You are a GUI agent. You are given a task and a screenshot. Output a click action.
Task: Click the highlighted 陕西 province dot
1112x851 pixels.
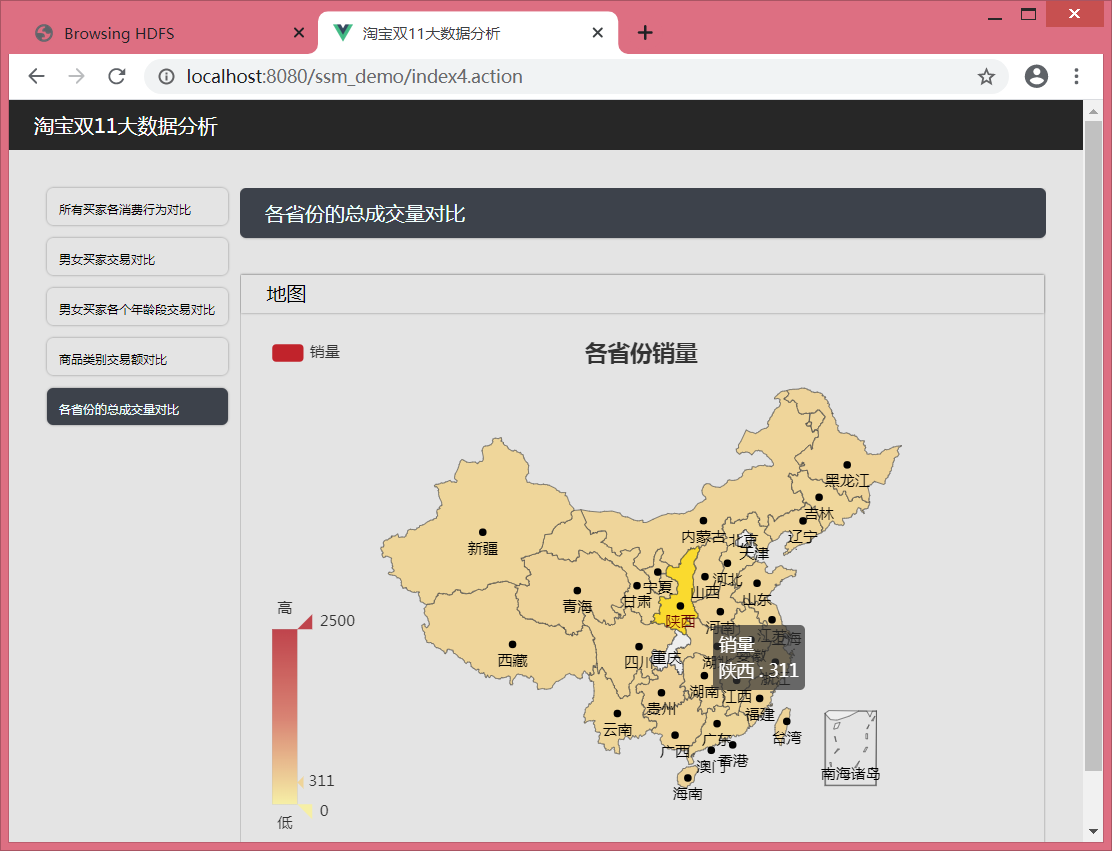[680, 606]
